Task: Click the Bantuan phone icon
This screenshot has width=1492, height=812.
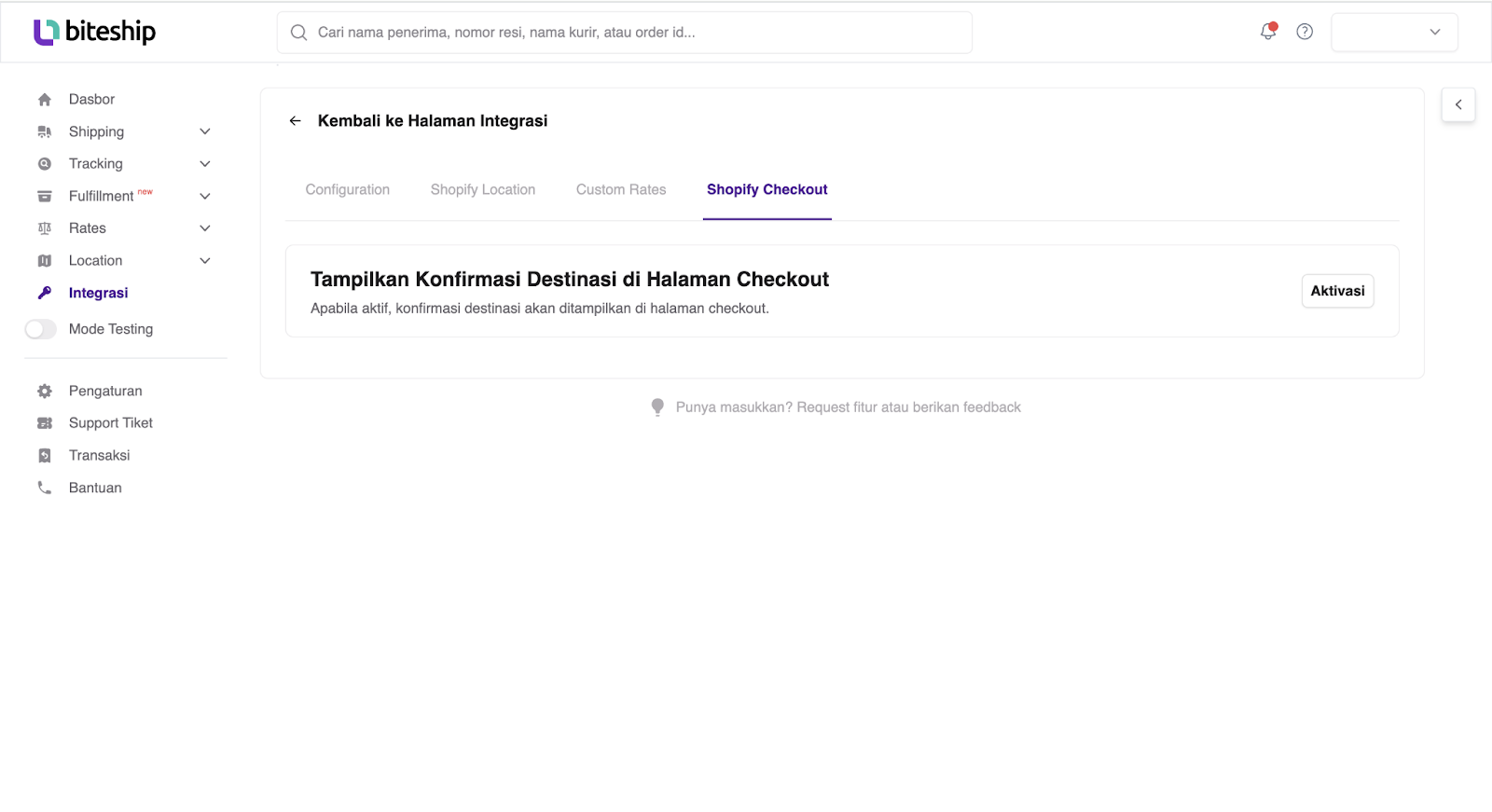Action: pyautogui.click(x=45, y=488)
